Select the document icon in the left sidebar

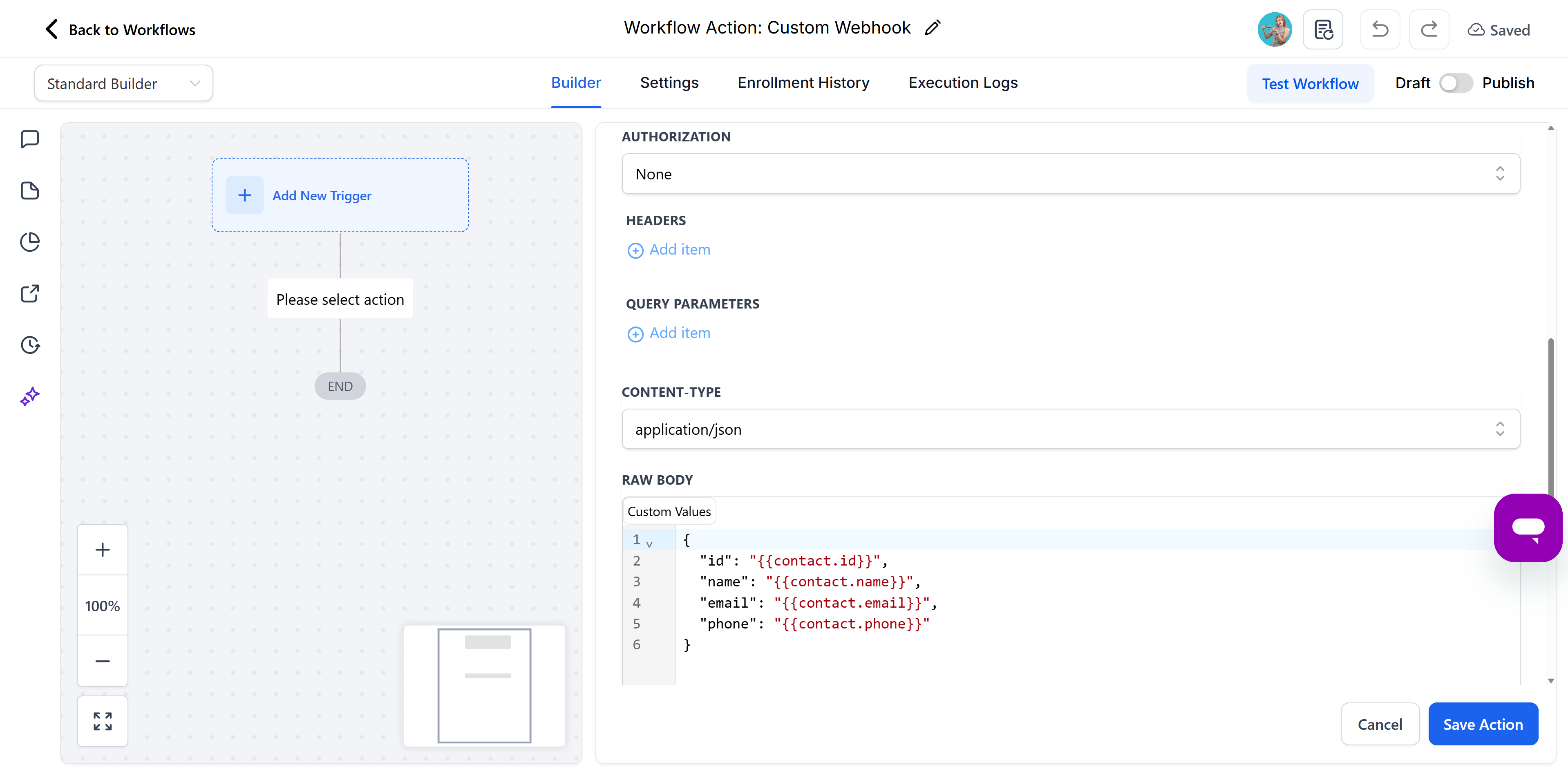click(29, 190)
